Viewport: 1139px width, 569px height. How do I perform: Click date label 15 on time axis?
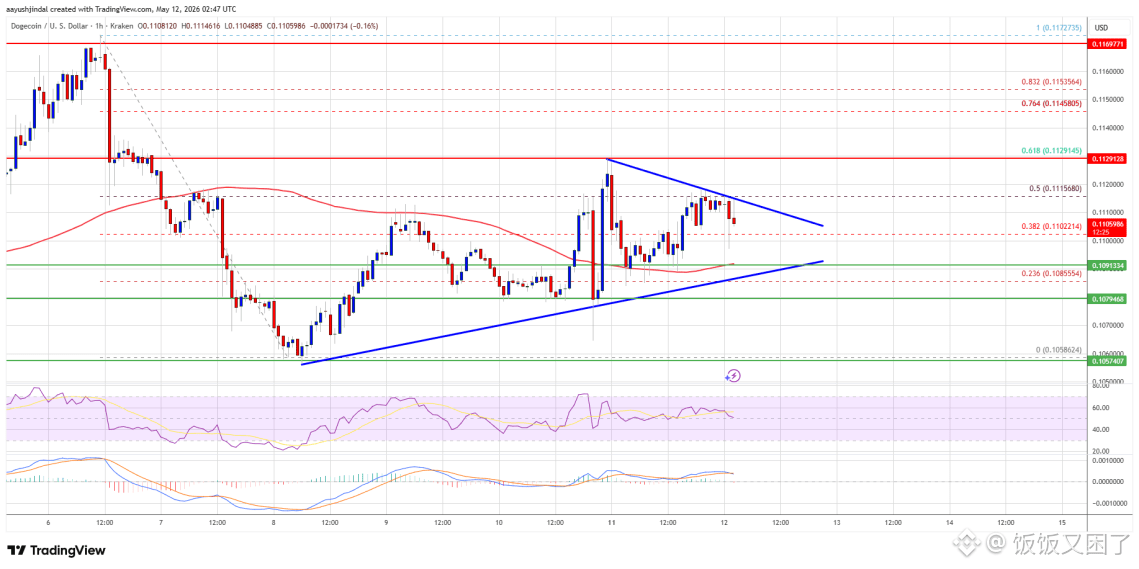coord(1062,522)
